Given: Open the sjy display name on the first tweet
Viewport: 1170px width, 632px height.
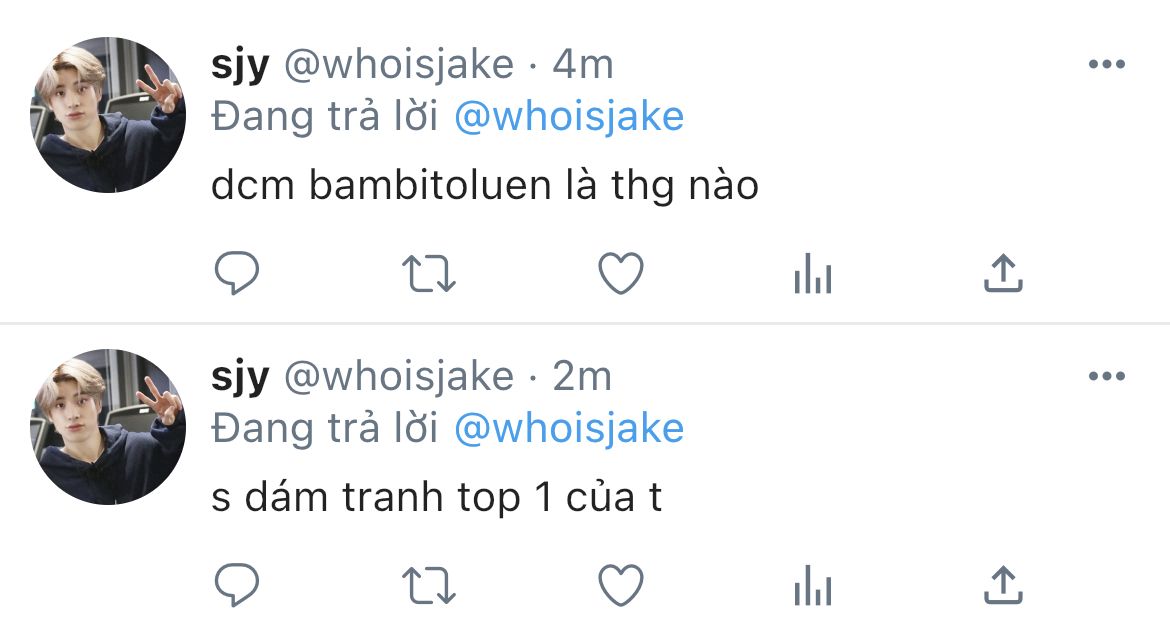Looking at the screenshot, I should (x=240, y=66).
